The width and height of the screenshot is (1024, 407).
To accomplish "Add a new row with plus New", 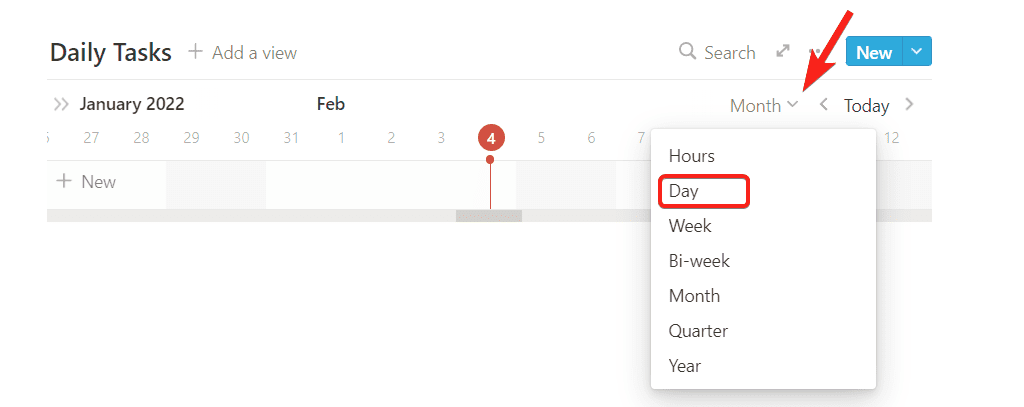I will 86,182.
